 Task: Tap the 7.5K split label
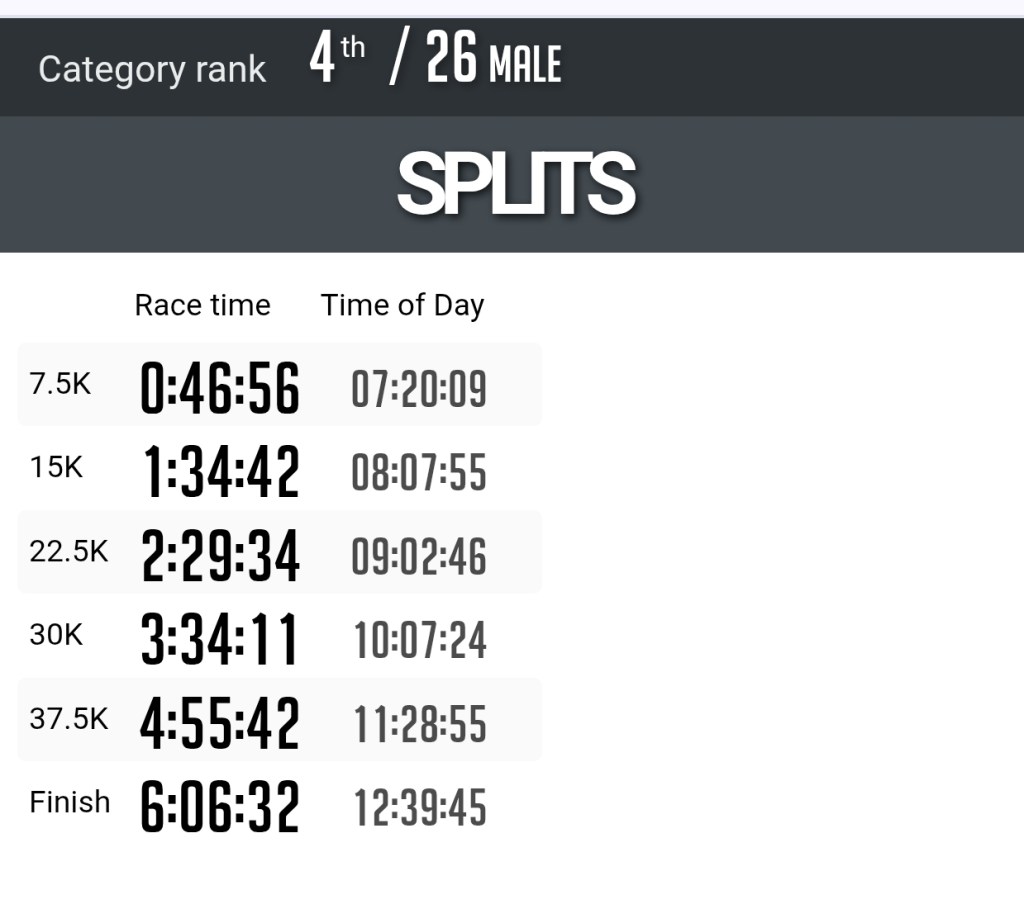60,384
